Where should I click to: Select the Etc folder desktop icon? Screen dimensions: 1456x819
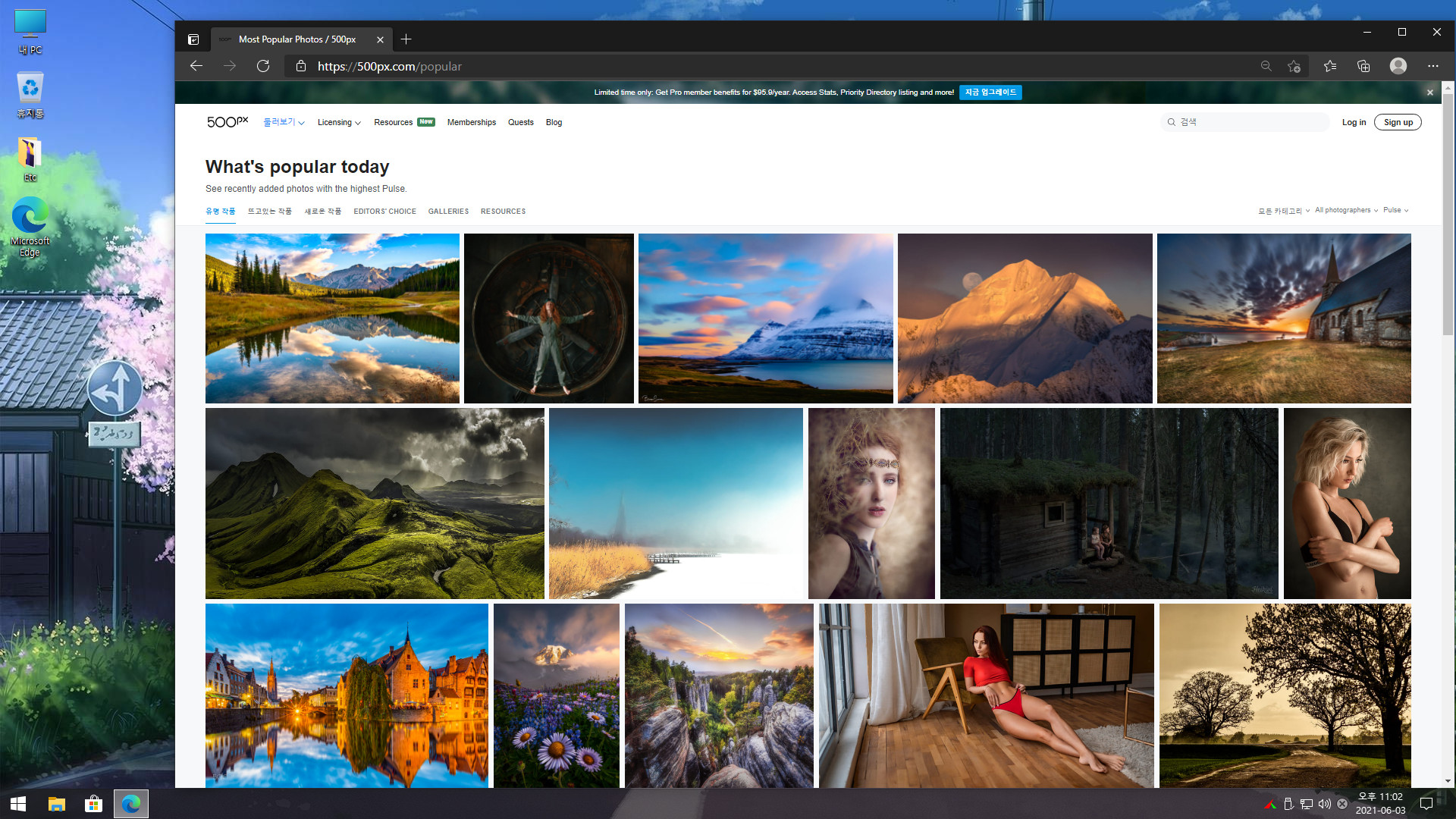(x=30, y=160)
